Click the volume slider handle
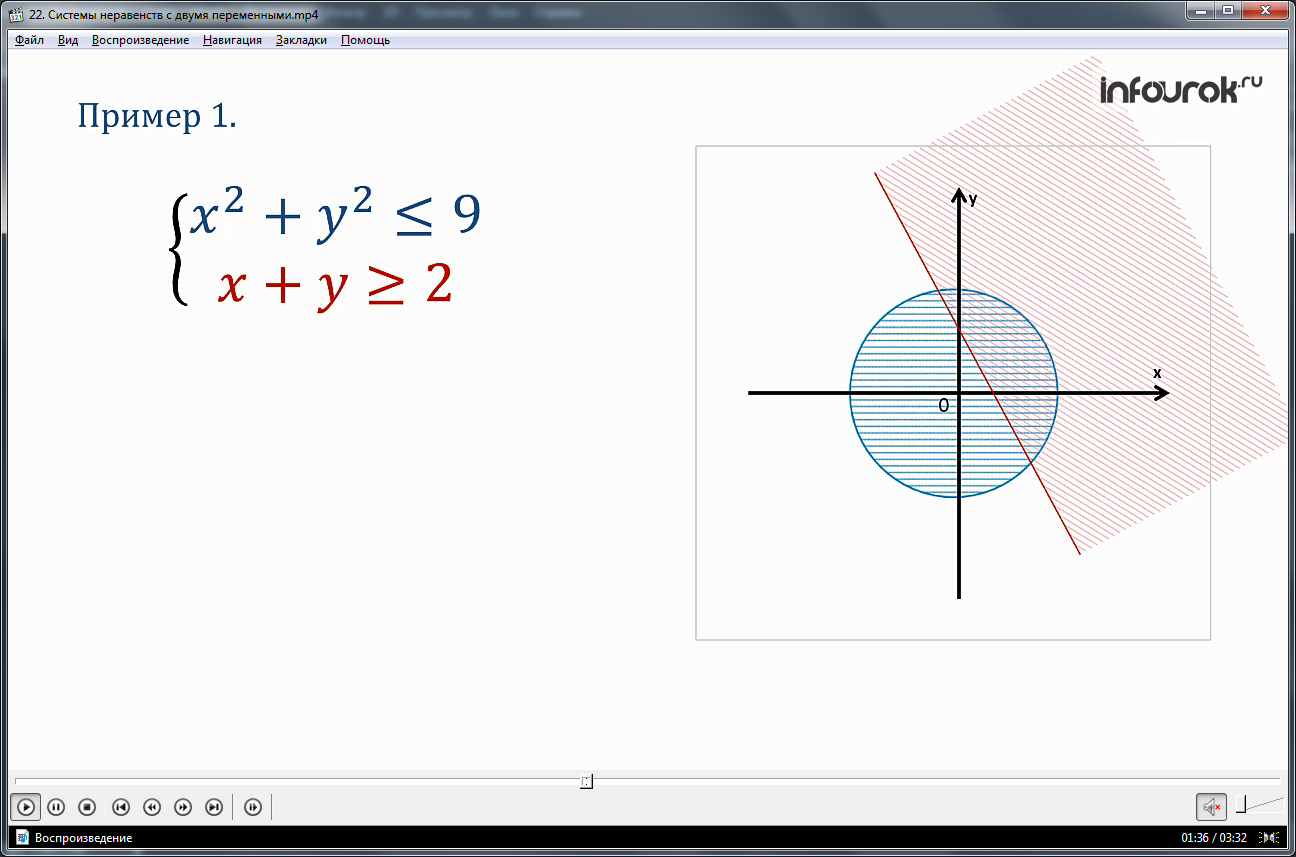This screenshot has height=857, width=1296. click(1241, 805)
